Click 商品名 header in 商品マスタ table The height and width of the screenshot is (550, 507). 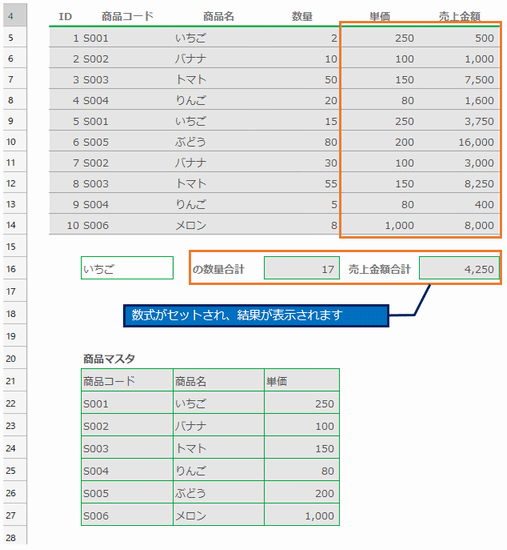click(x=219, y=380)
